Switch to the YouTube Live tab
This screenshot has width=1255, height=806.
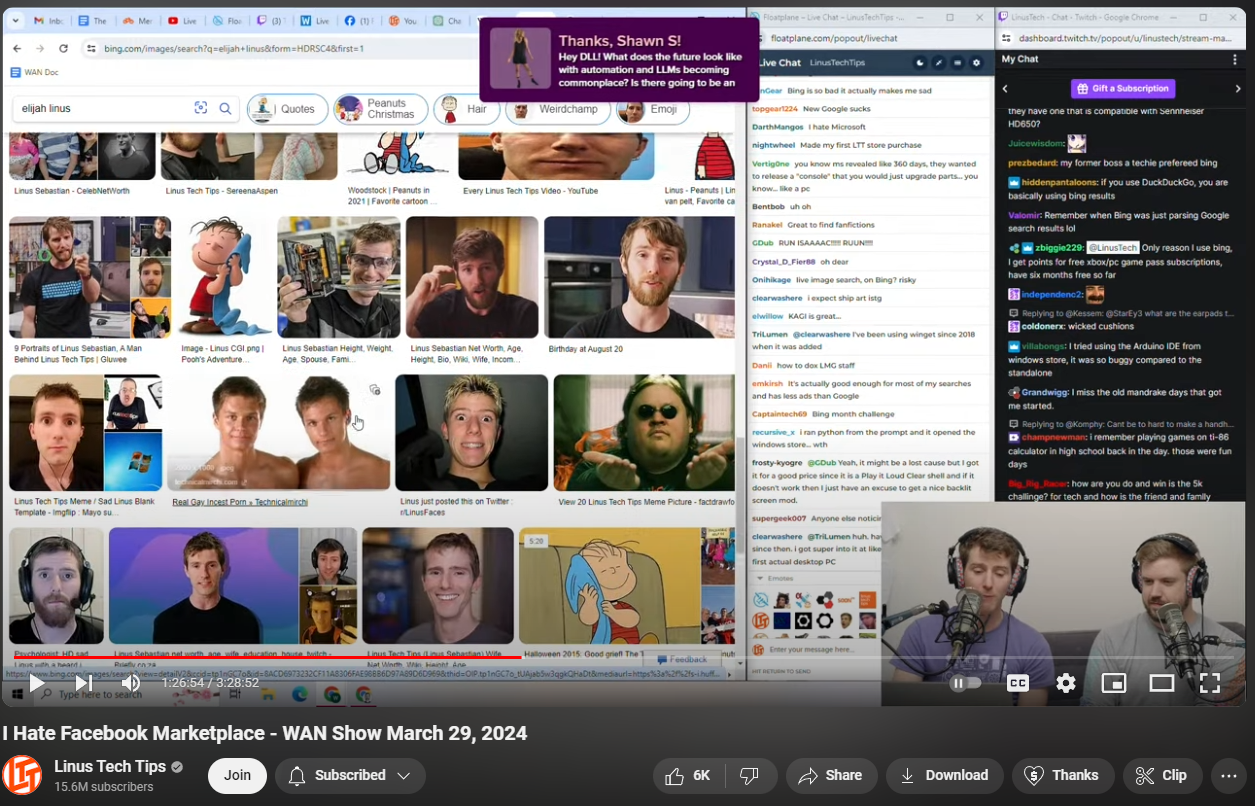tap(180, 20)
